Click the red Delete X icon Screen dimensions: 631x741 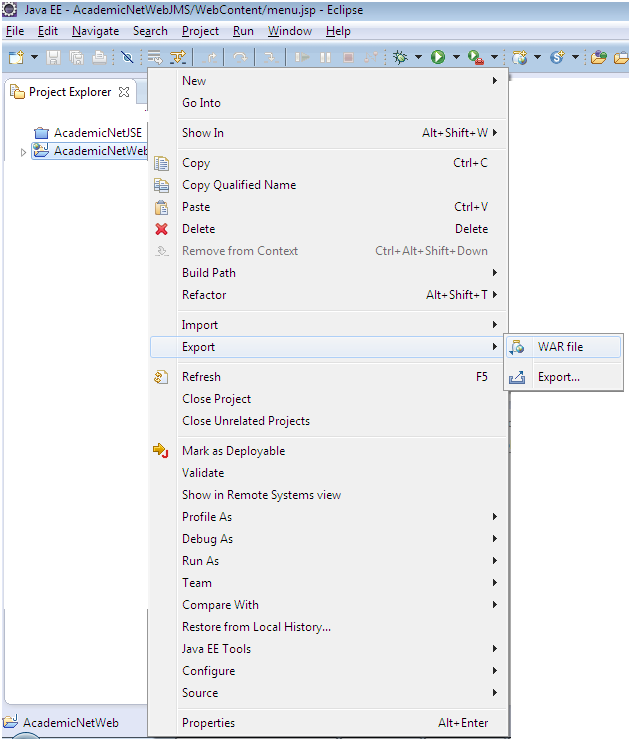[161, 229]
